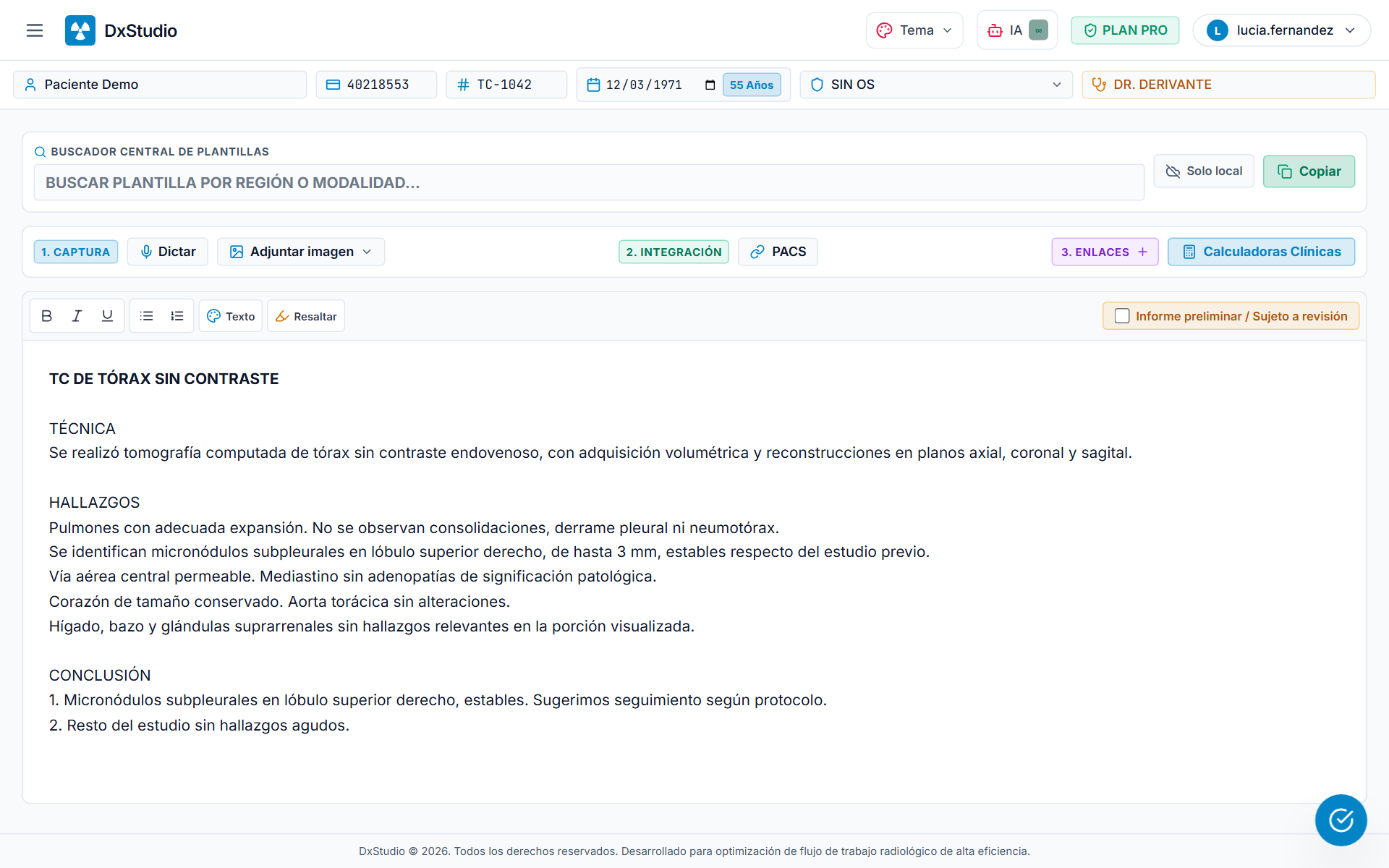Viewport: 1389px width, 868px height.
Task: Open the Texto color palette tool
Action: [x=231, y=316]
